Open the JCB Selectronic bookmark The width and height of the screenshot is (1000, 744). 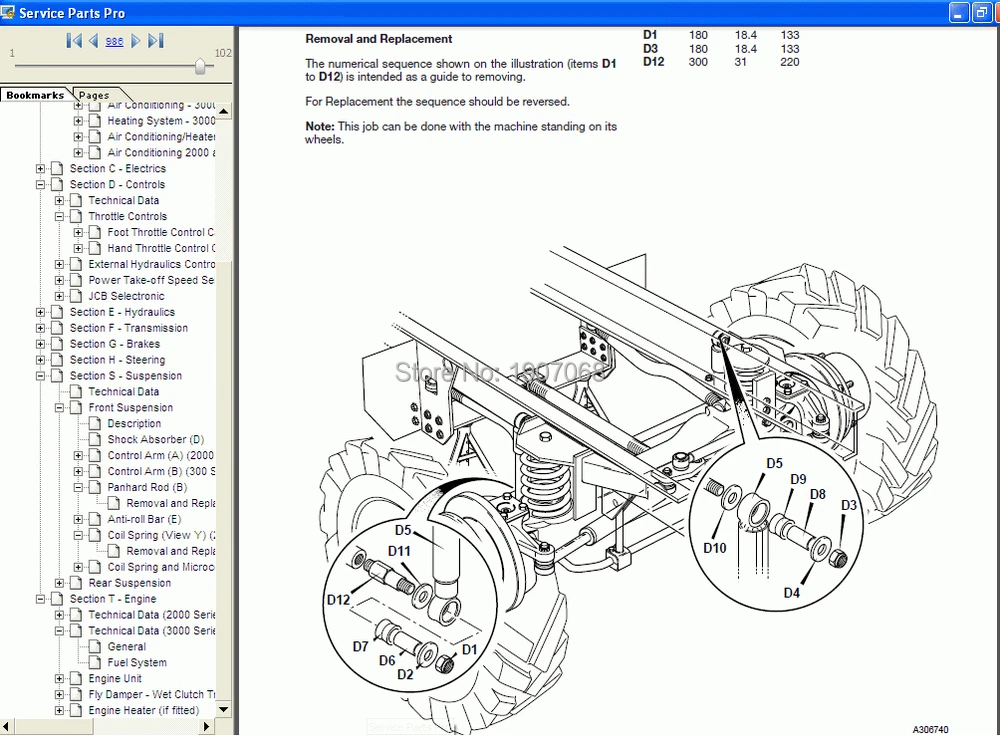point(126,296)
